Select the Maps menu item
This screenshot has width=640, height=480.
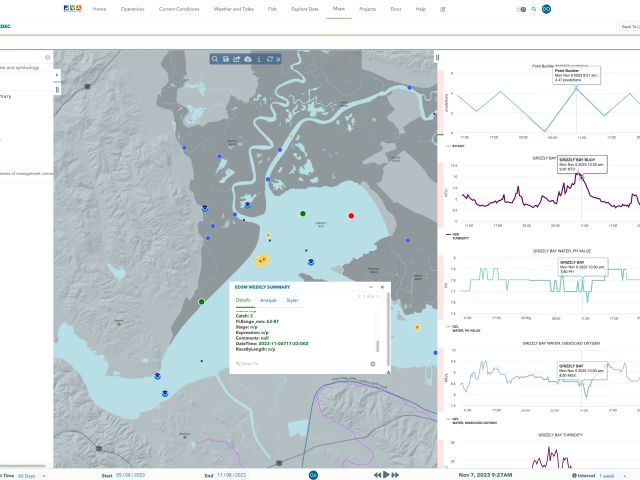(x=339, y=9)
